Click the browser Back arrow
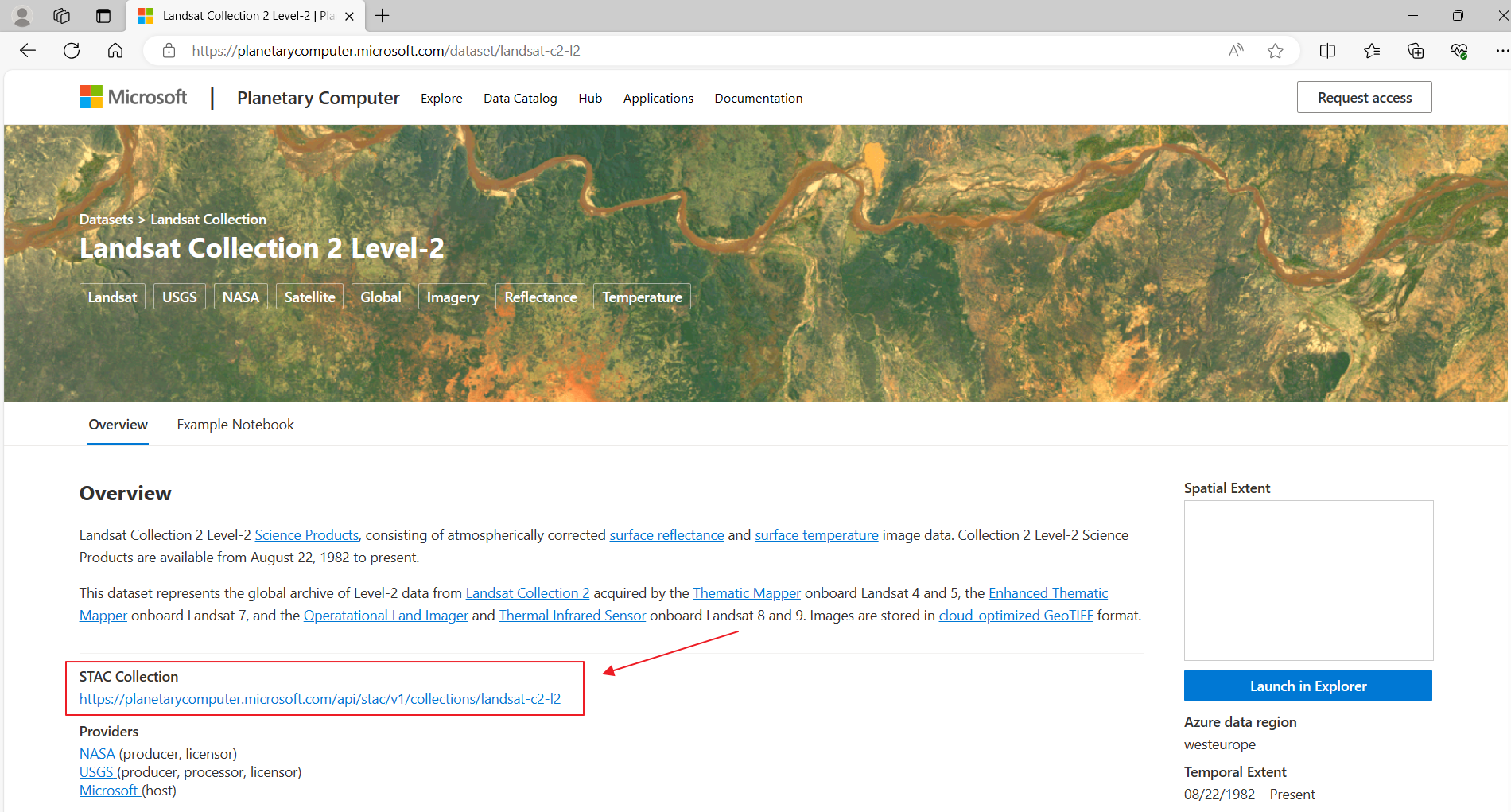Viewport: 1511px width, 812px height. coord(28,51)
